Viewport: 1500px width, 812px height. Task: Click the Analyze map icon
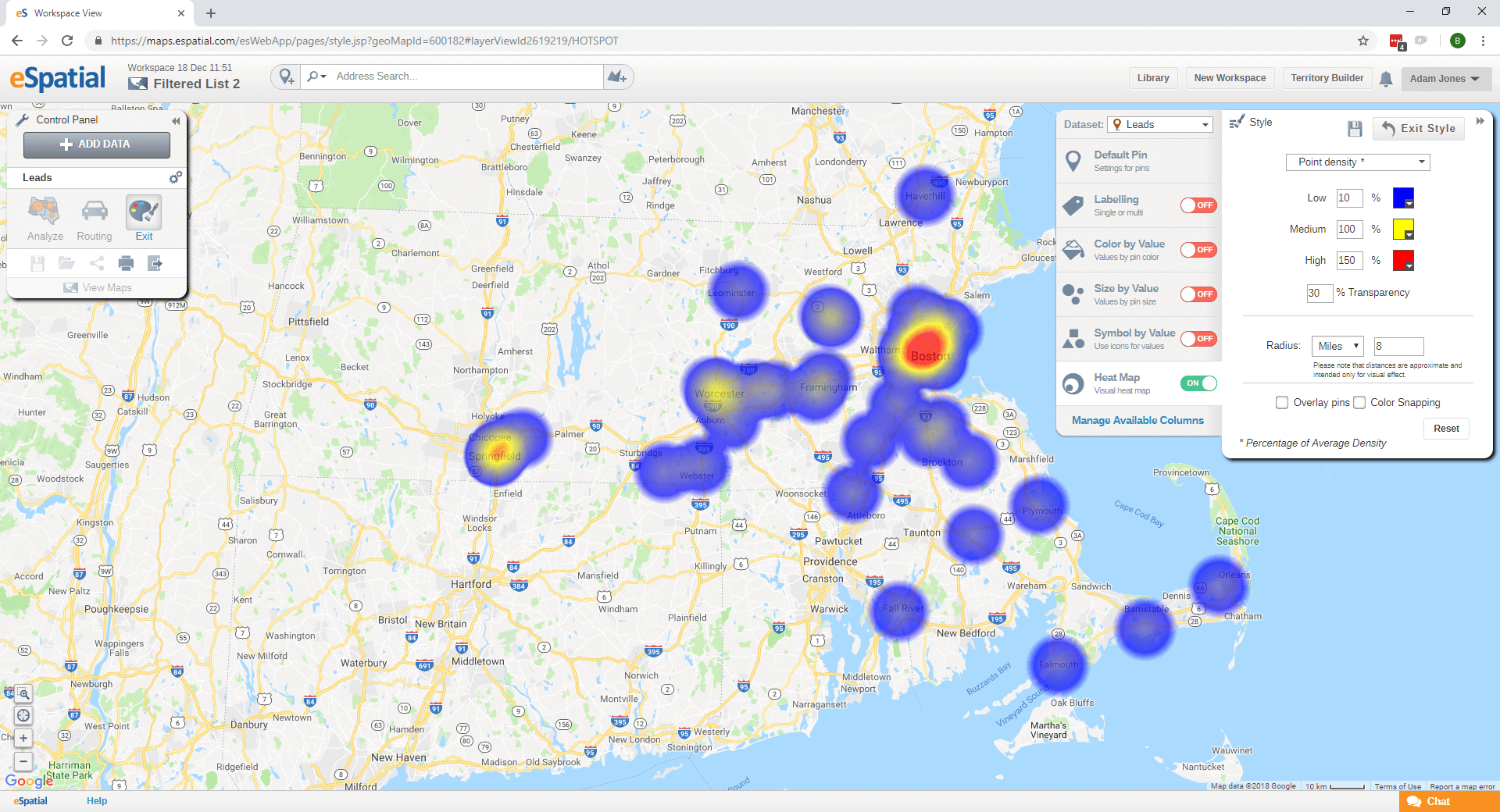click(x=45, y=211)
